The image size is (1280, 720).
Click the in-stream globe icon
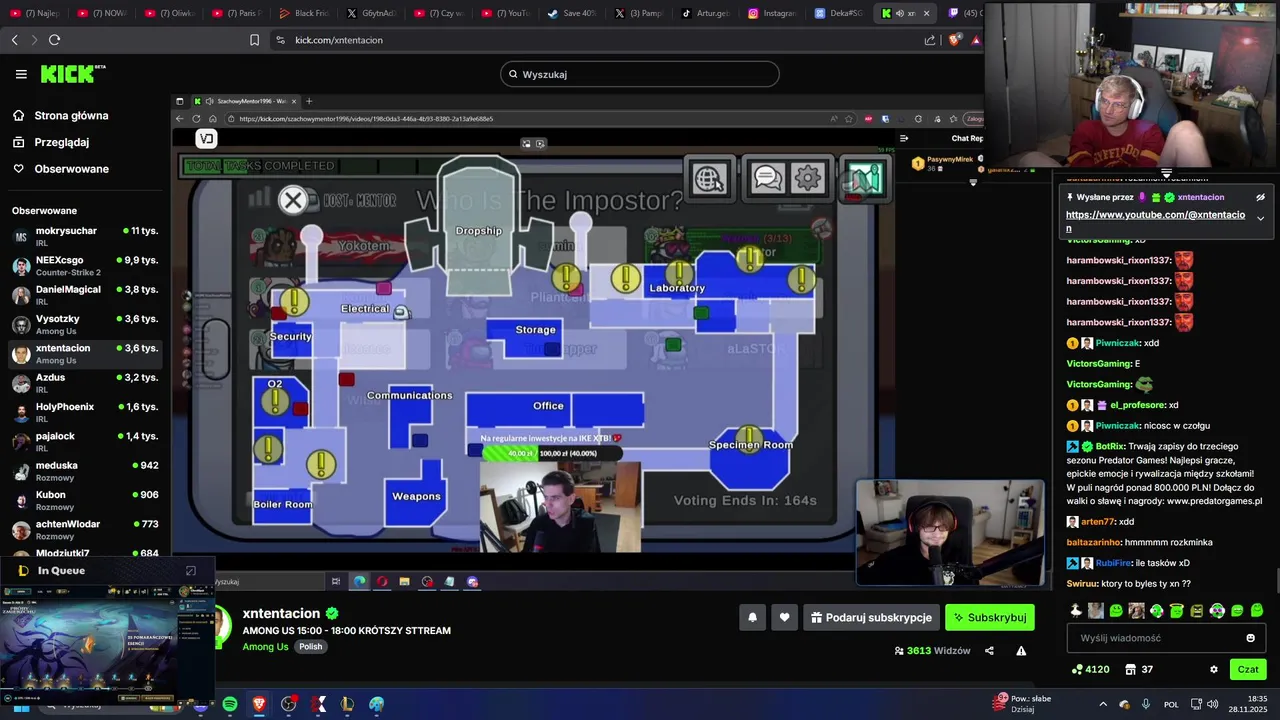(x=709, y=179)
